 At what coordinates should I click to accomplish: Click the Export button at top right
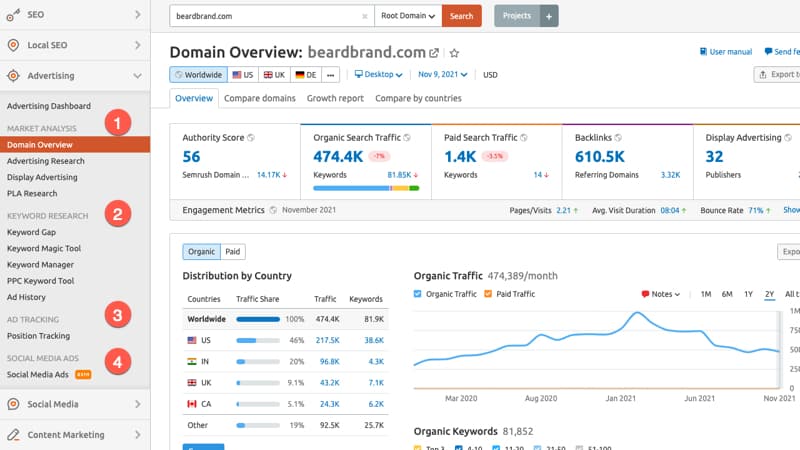[x=777, y=74]
